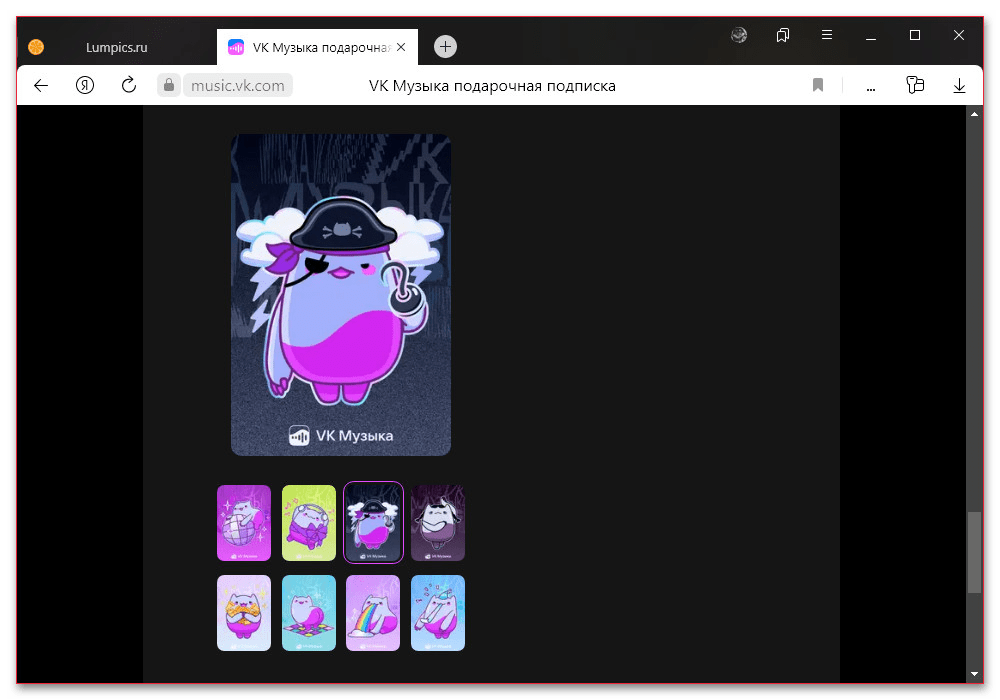Open the bookmarks collection icon in the title bar
Screen dimensions: 1000x700
click(x=783, y=35)
